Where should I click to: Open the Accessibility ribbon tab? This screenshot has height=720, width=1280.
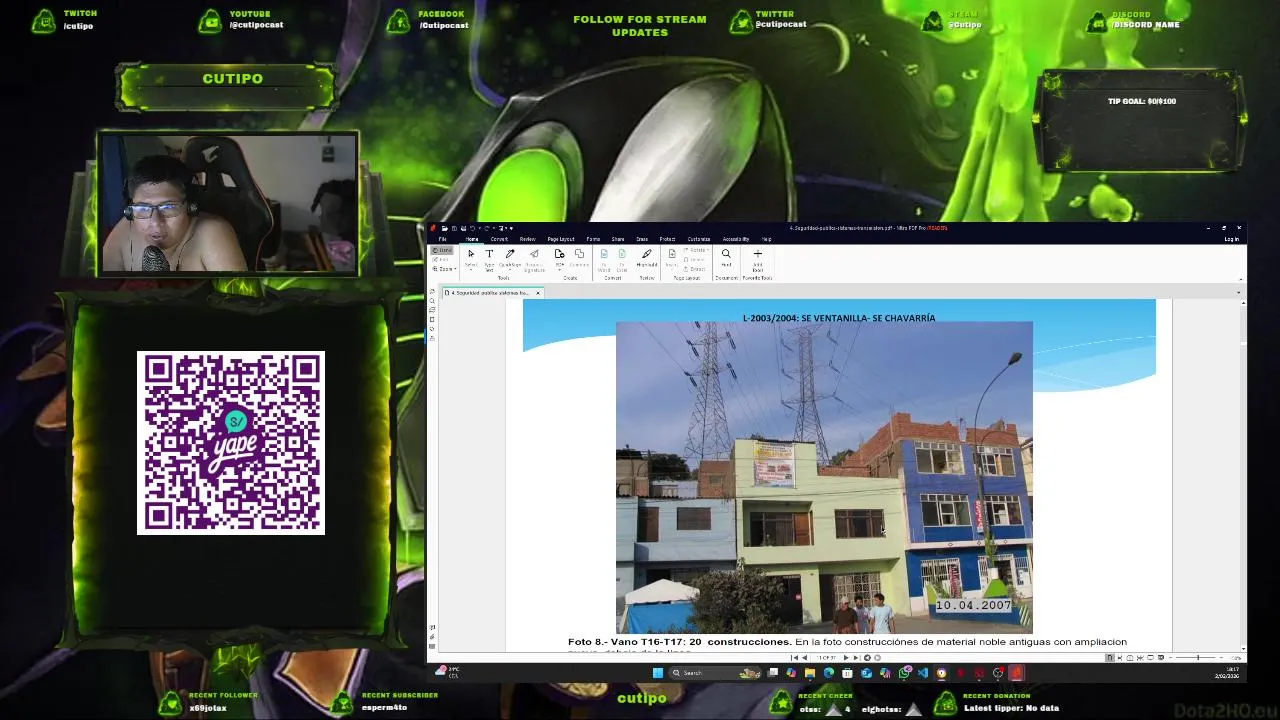click(736, 239)
